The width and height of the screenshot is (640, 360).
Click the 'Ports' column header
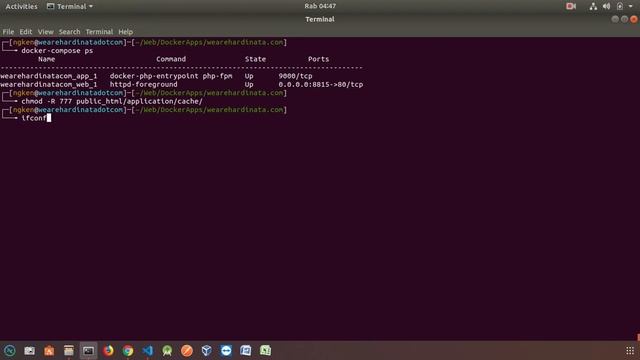click(x=318, y=59)
